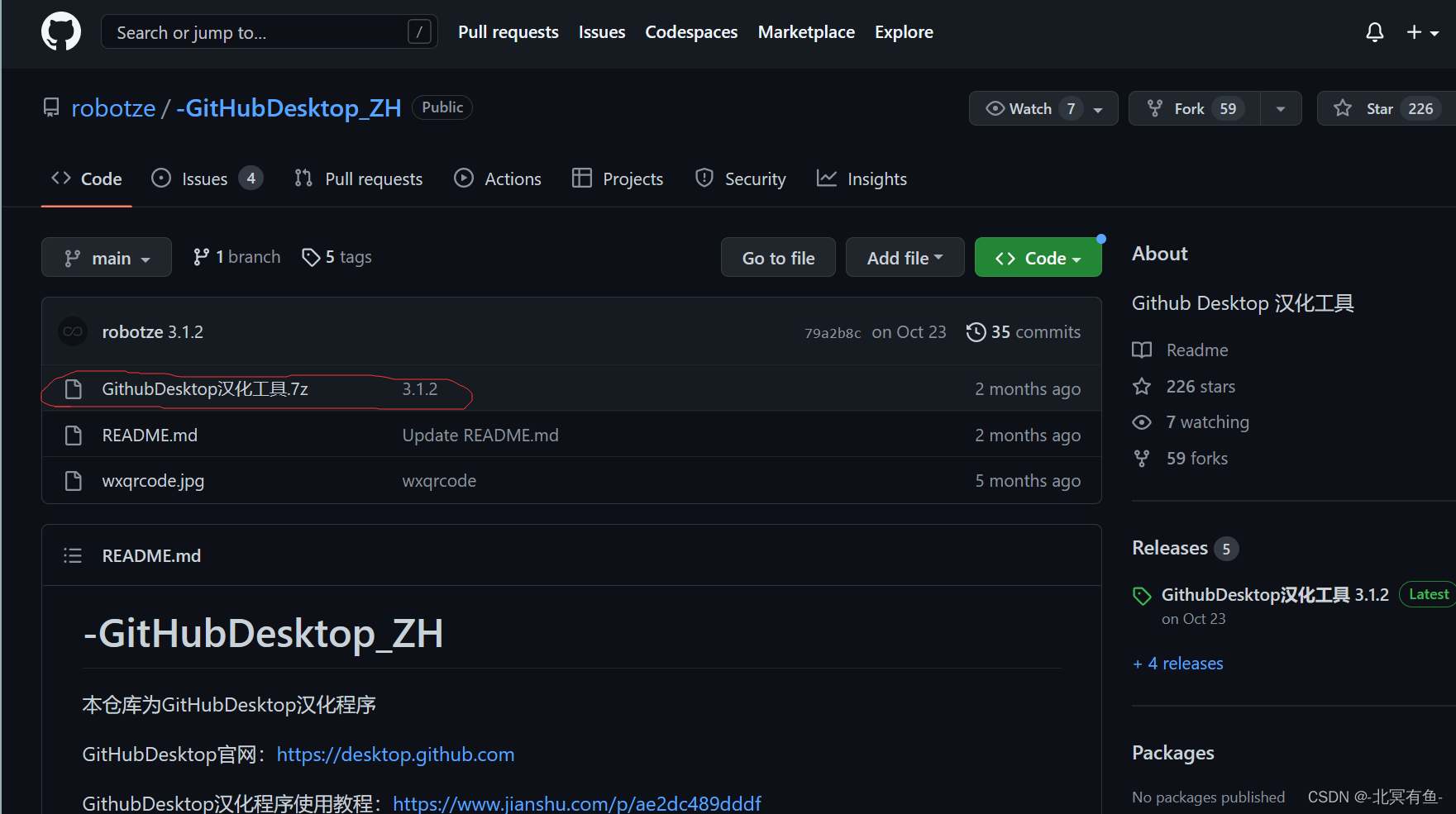Click the commits history clock icon
The image size is (1456, 814).
tap(976, 332)
